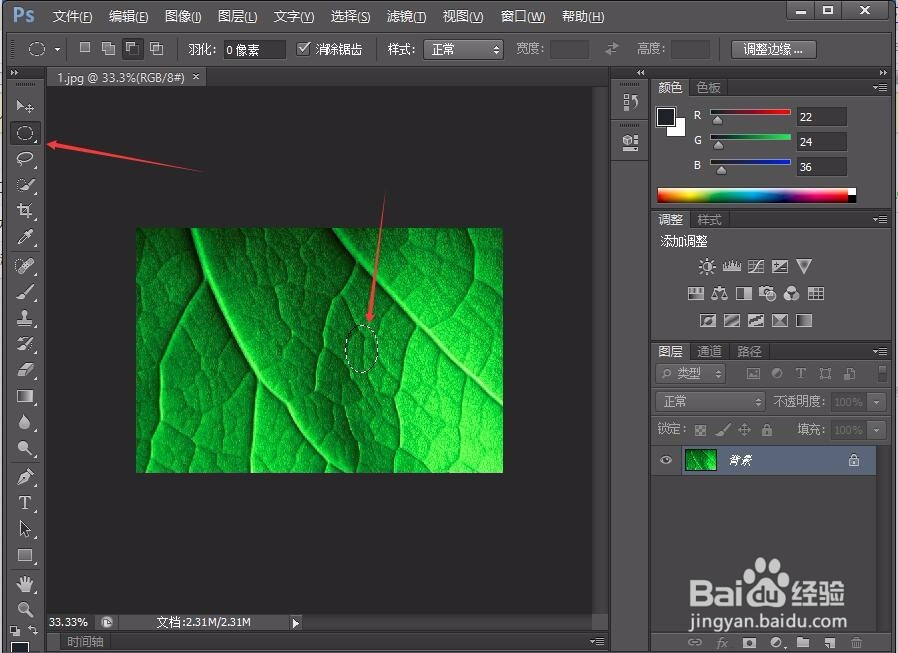
Task: Select the Healing Brush tool
Action: [x=25, y=265]
